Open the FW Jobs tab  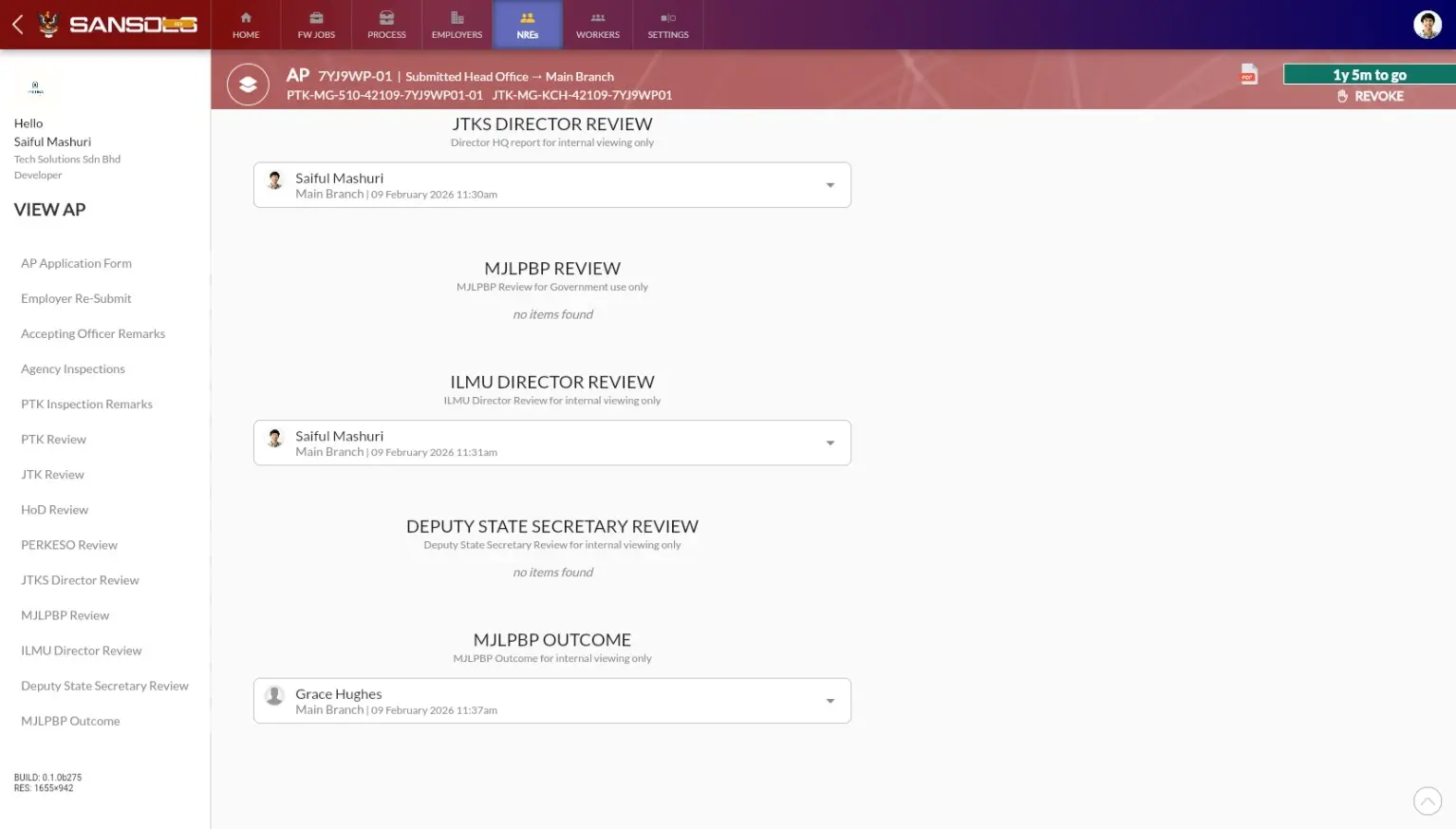pos(316,25)
